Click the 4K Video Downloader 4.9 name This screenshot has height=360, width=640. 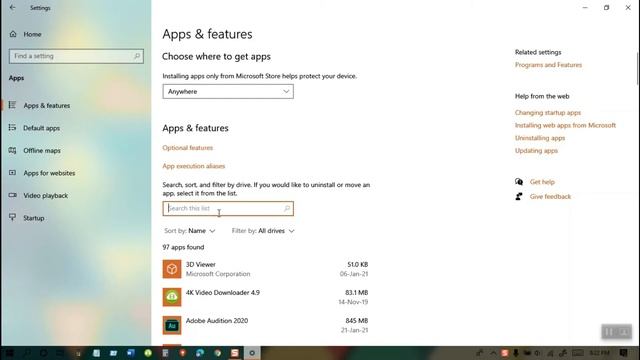222,293
